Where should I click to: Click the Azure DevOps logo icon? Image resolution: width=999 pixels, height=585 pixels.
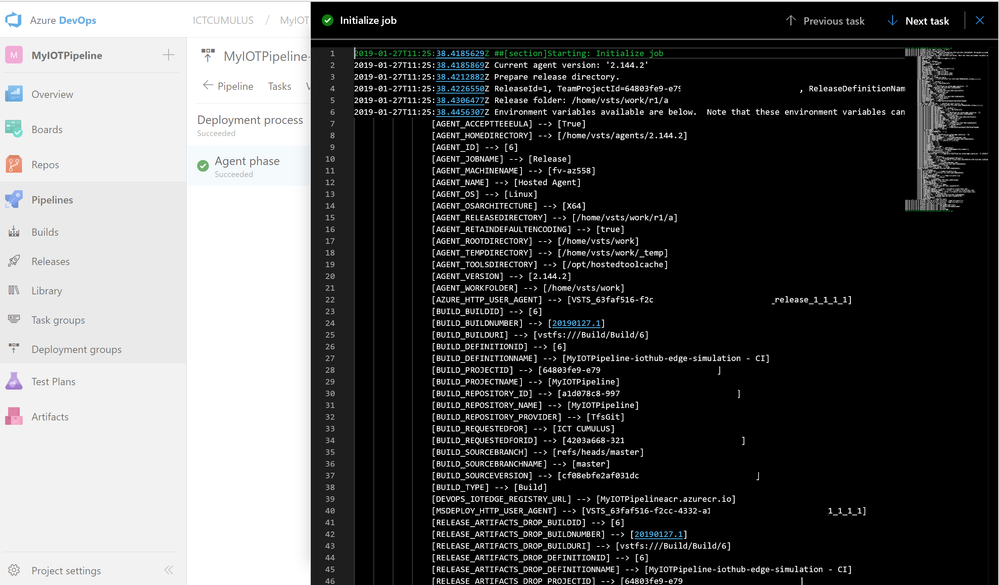click(x=13, y=20)
